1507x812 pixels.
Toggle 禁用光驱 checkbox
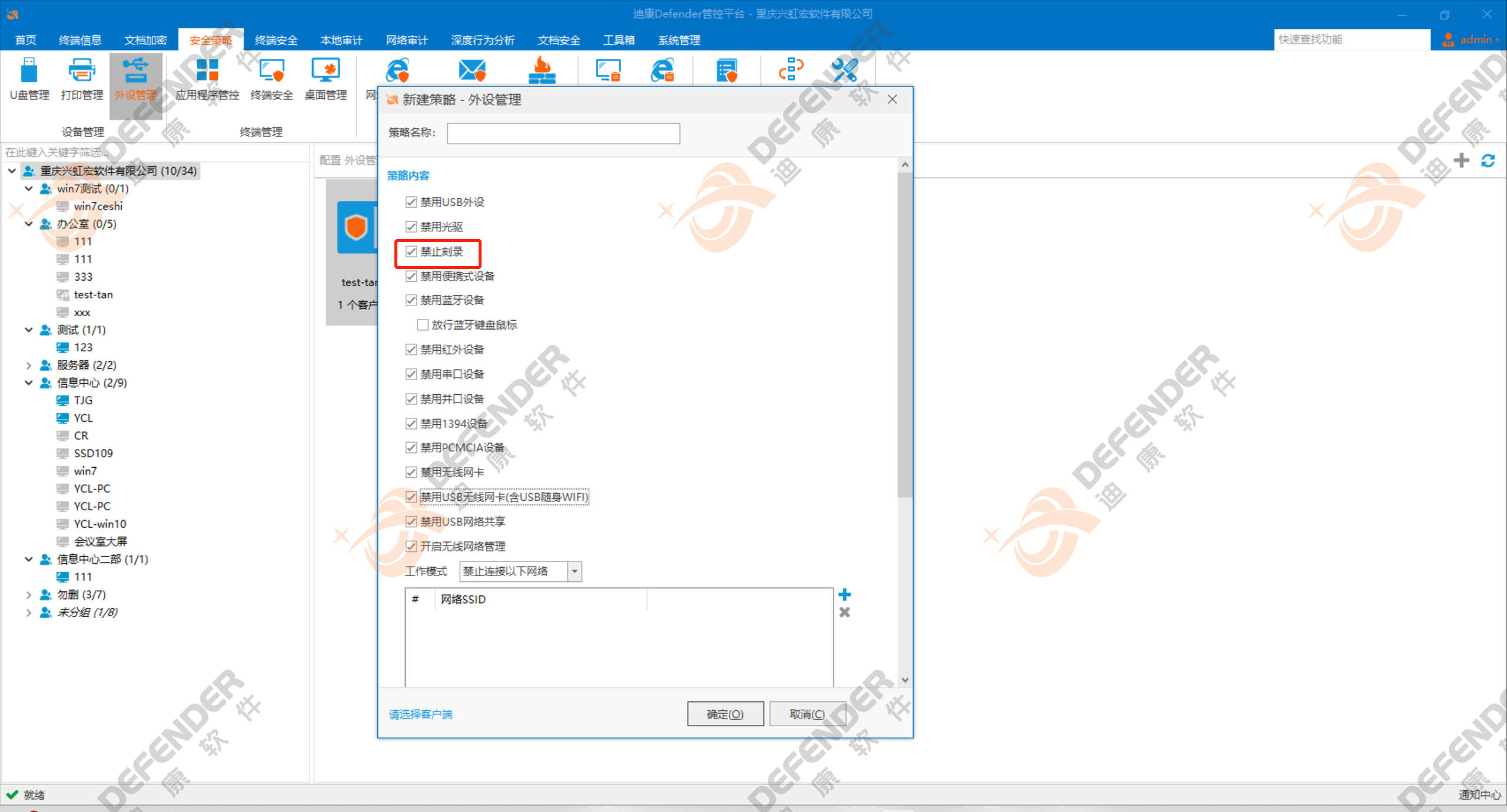(411, 227)
